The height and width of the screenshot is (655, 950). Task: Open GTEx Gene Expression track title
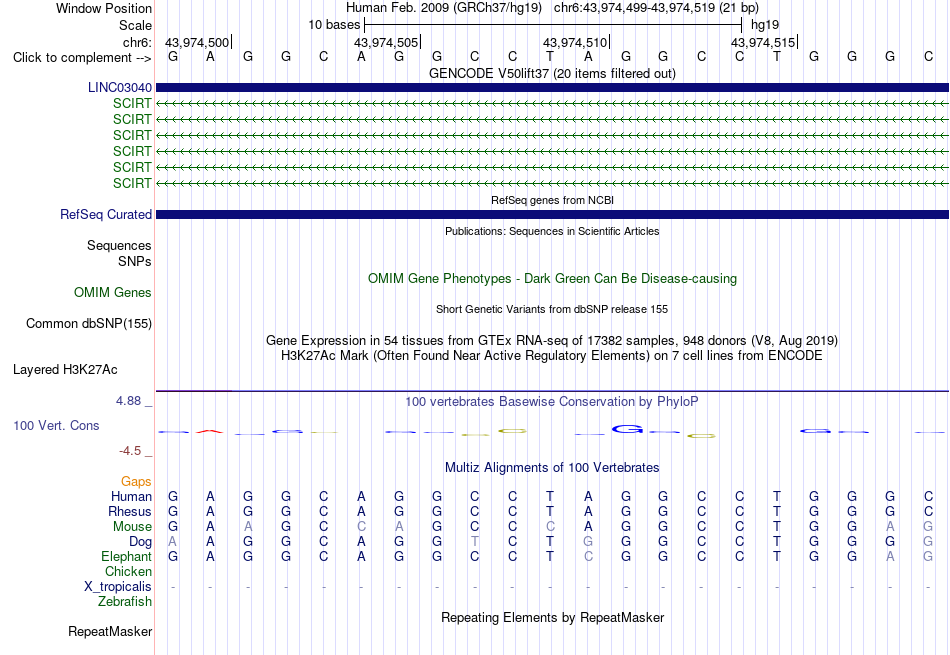tap(552, 341)
